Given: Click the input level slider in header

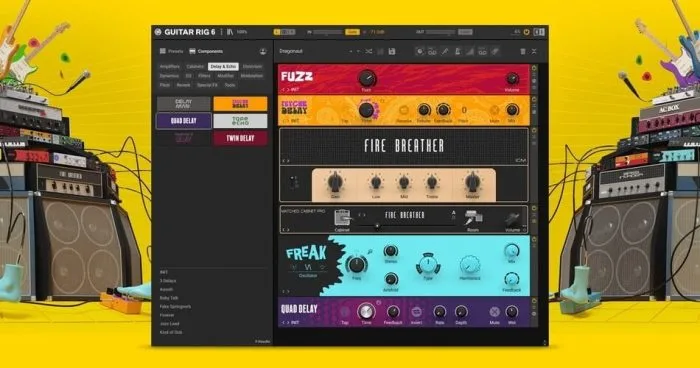Looking at the screenshot, I should click(327, 32).
